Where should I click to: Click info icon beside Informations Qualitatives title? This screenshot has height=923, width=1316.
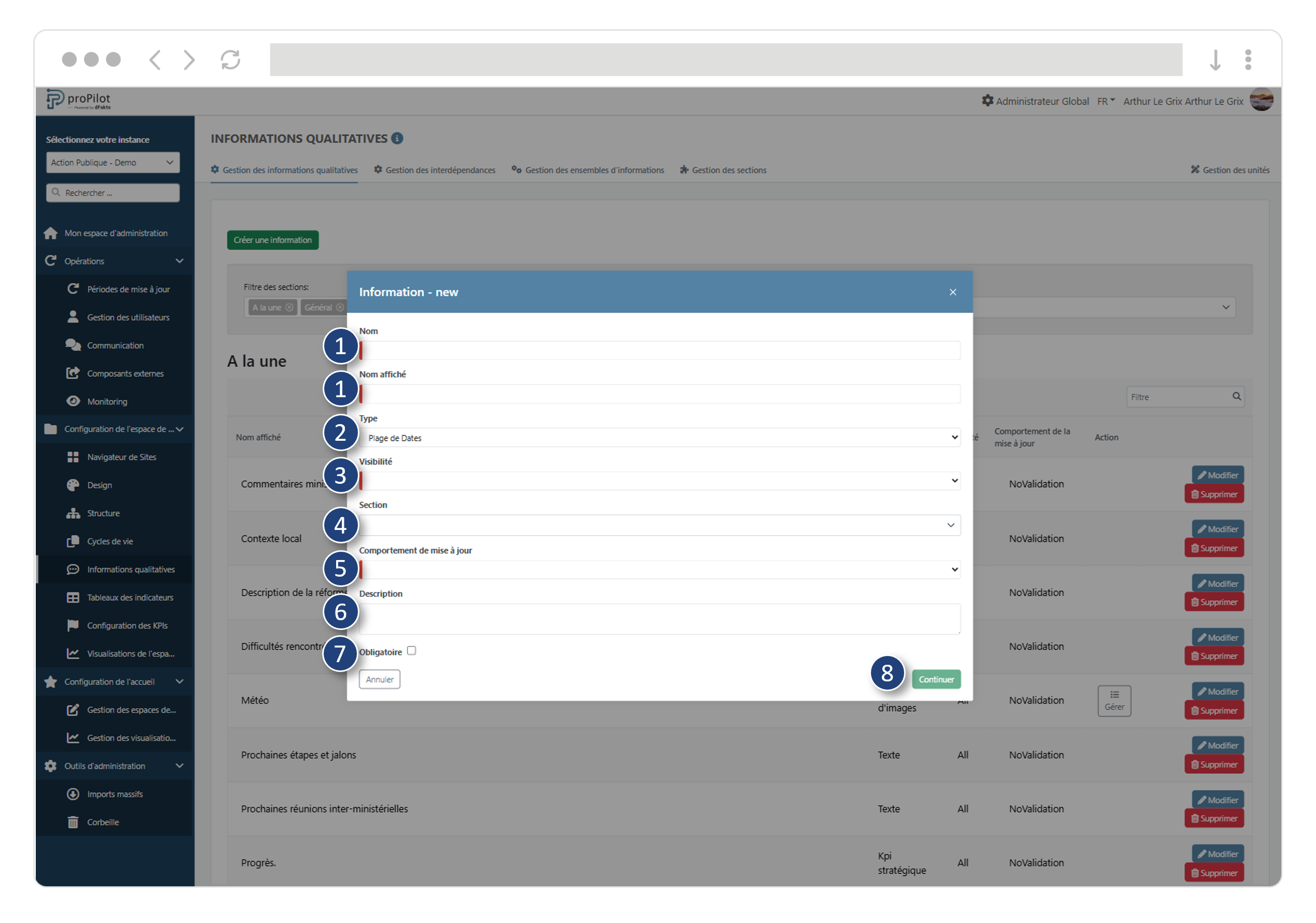(397, 138)
